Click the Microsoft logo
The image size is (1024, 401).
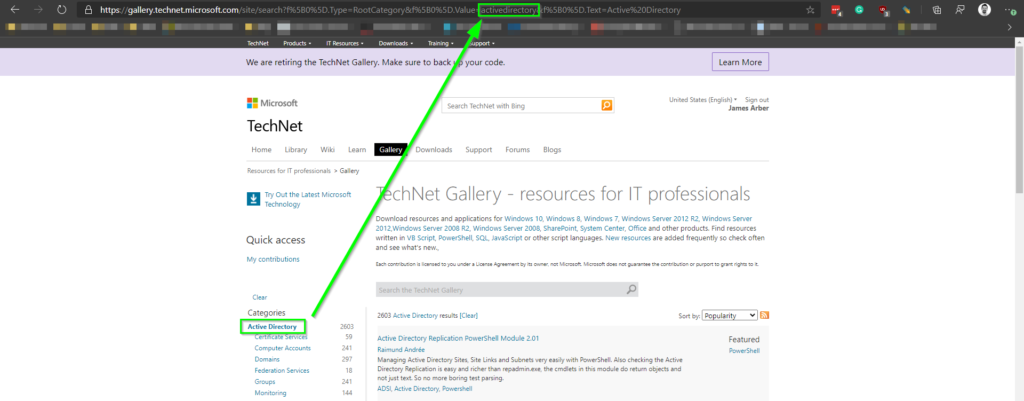[272, 103]
